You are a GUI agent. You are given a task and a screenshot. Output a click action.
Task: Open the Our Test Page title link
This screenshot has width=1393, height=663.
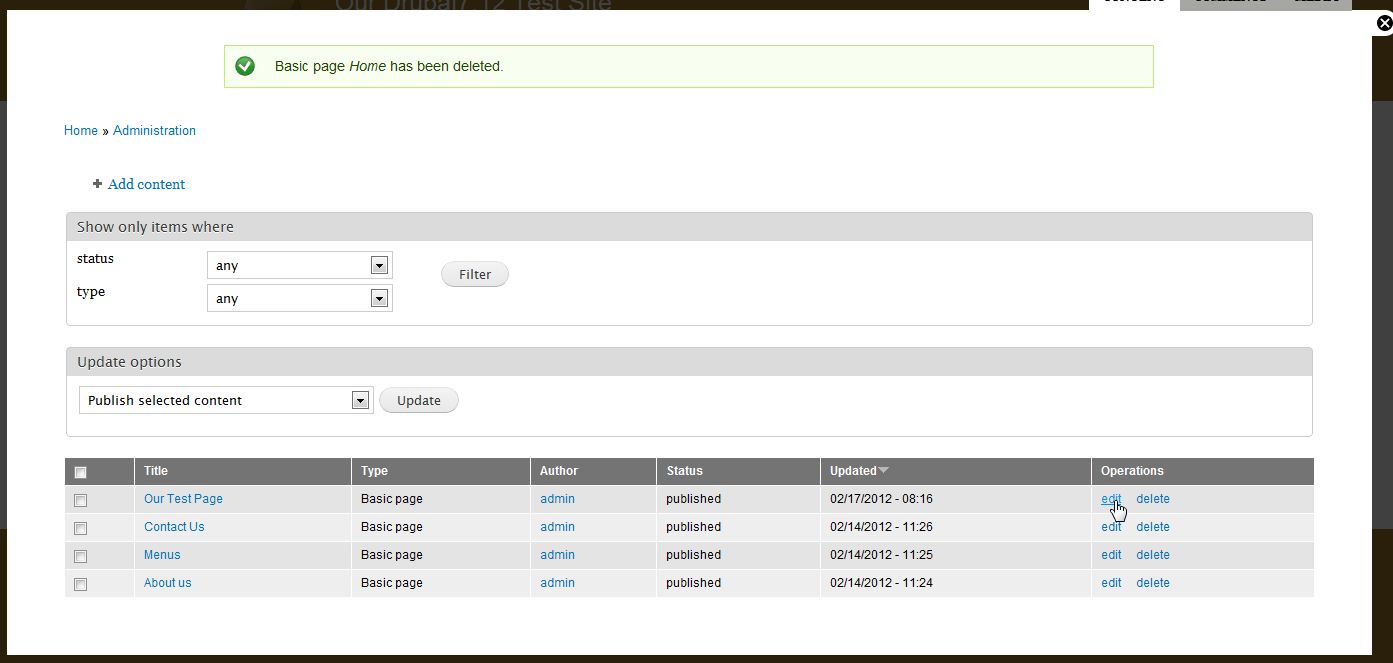(x=183, y=499)
